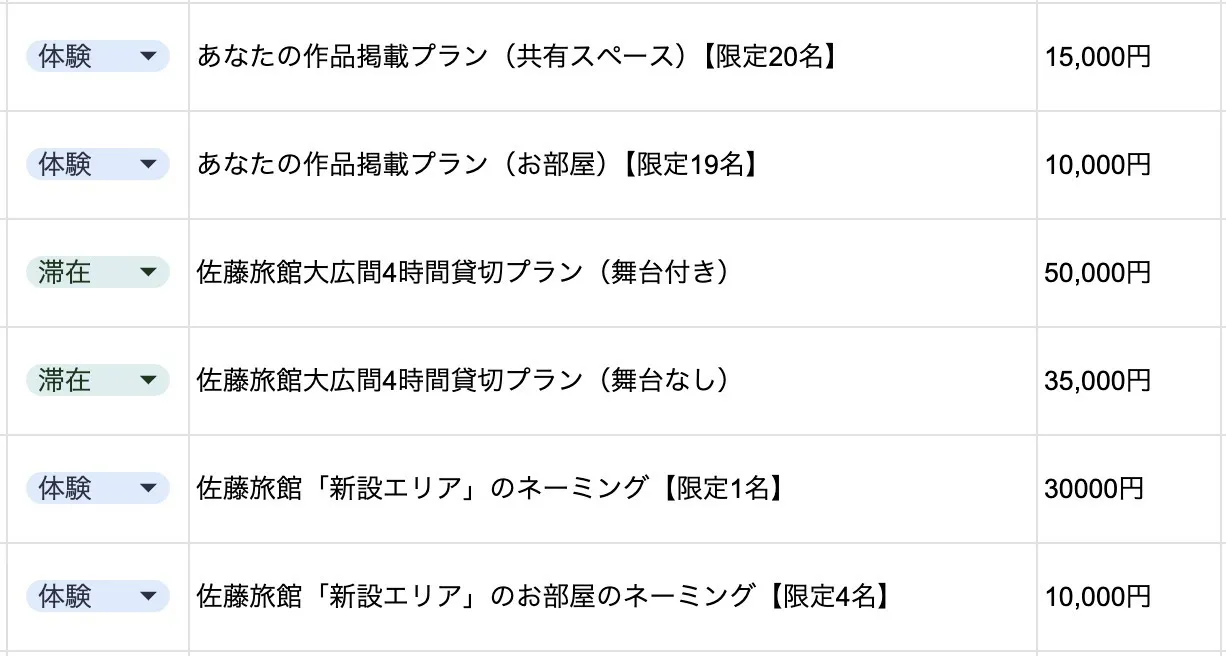Select the あなたの作品掲載プラン（お部屋） cell
Screen dimensions: 1226x656
[x=478, y=165]
